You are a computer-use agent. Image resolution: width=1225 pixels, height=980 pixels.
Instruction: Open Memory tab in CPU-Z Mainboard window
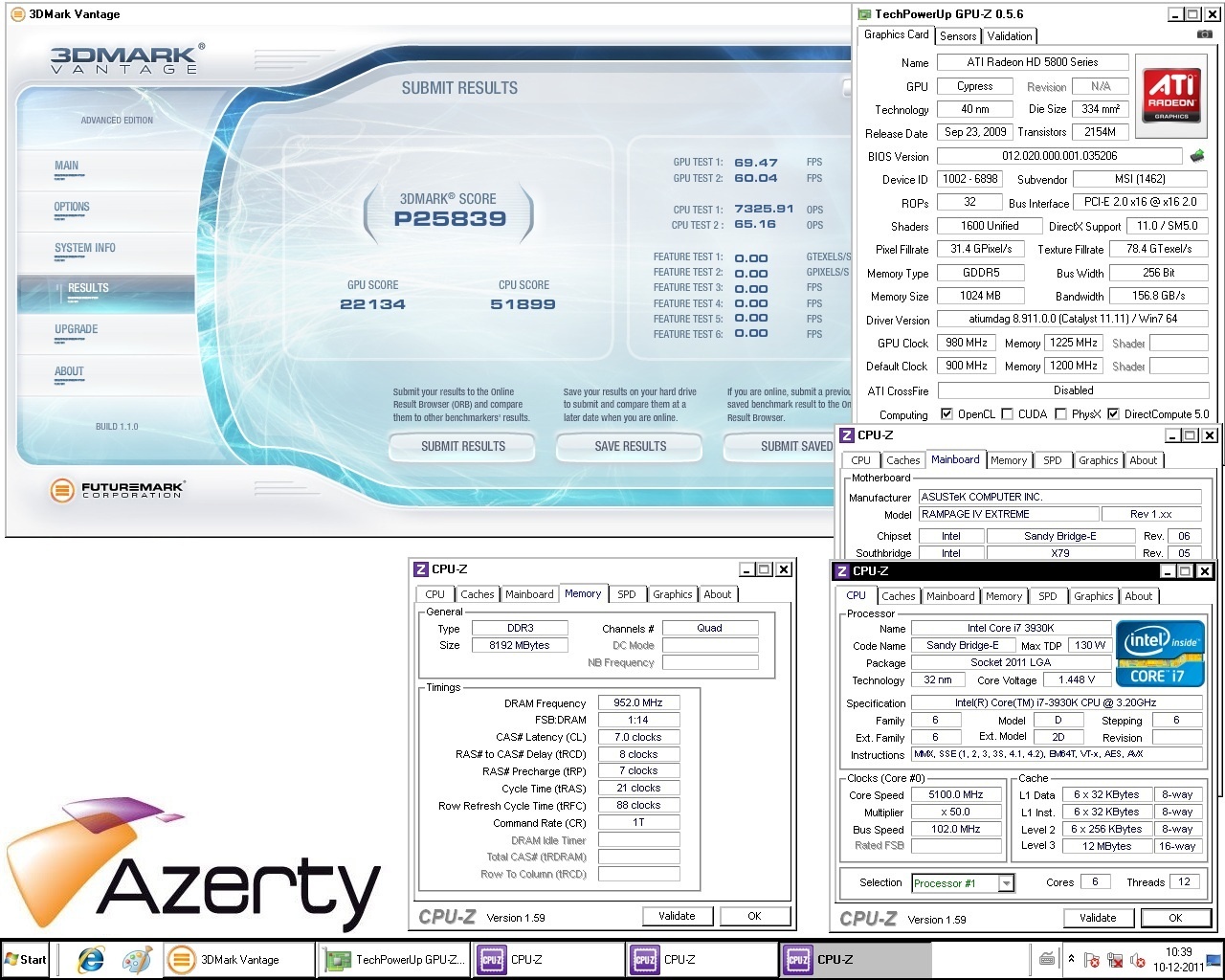(1009, 460)
